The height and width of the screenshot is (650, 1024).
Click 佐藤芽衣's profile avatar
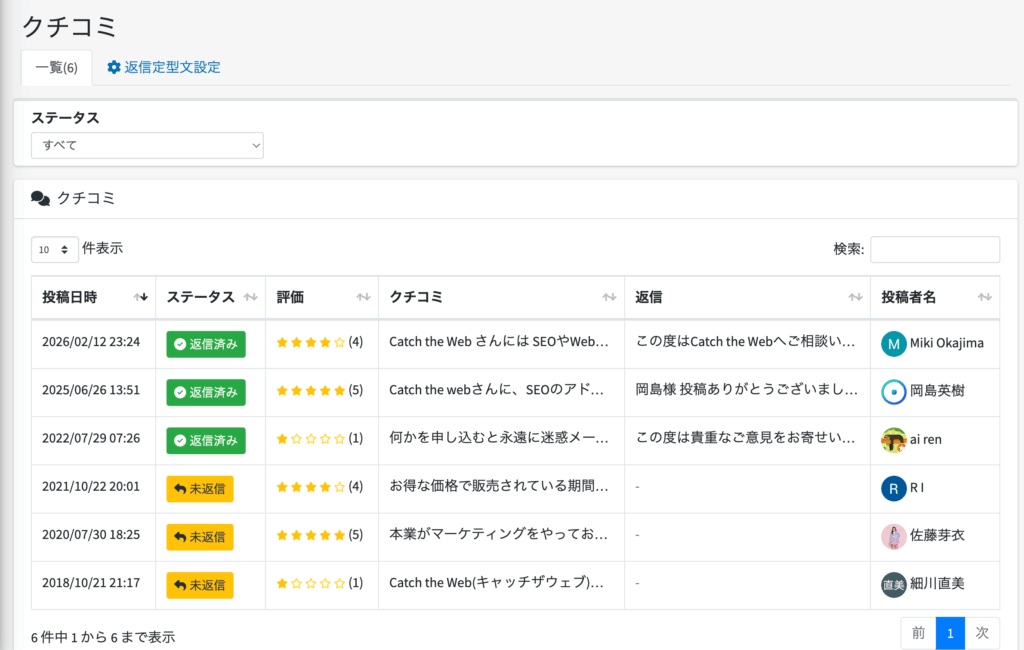click(x=893, y=536)
